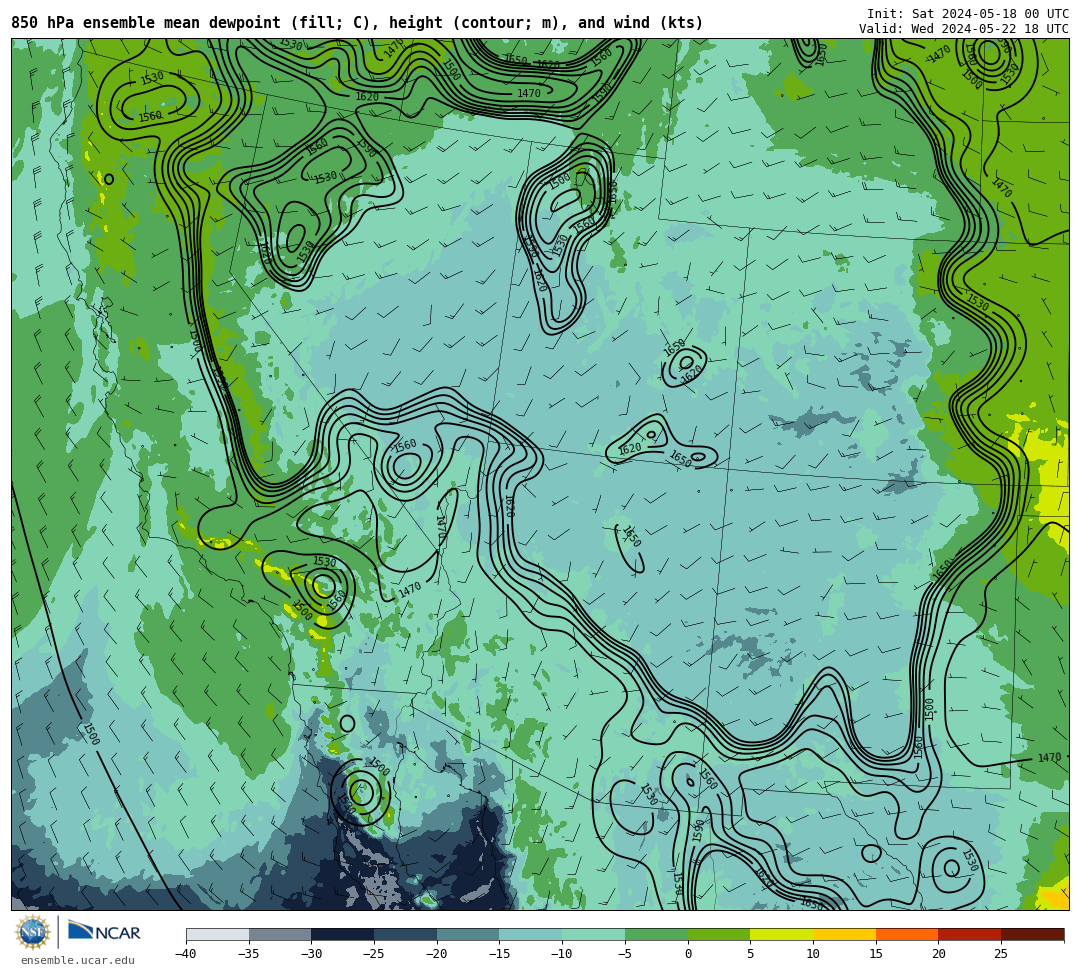The width and height of the screenshot is (1080, 973).
Task: Select the light gray -40 to -35 color swatch
Action: click(x=218, y=934)
